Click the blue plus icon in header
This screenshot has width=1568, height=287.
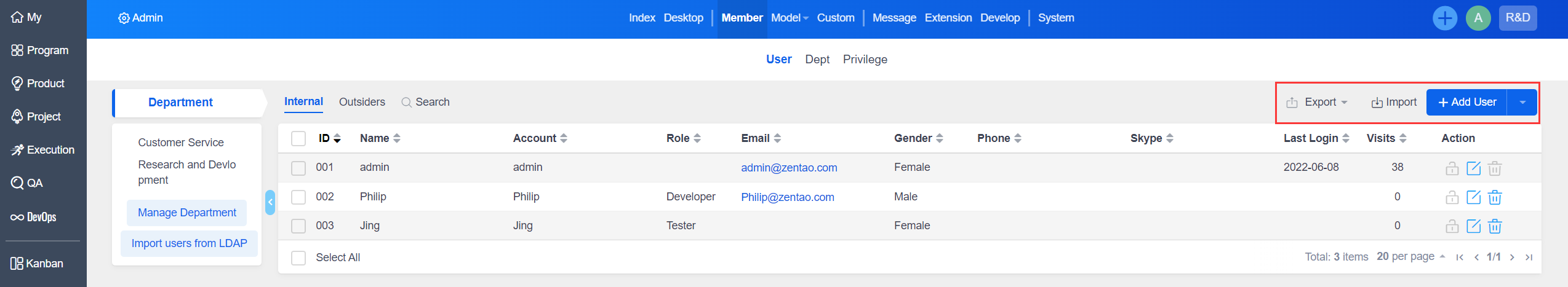point(1444,18)
